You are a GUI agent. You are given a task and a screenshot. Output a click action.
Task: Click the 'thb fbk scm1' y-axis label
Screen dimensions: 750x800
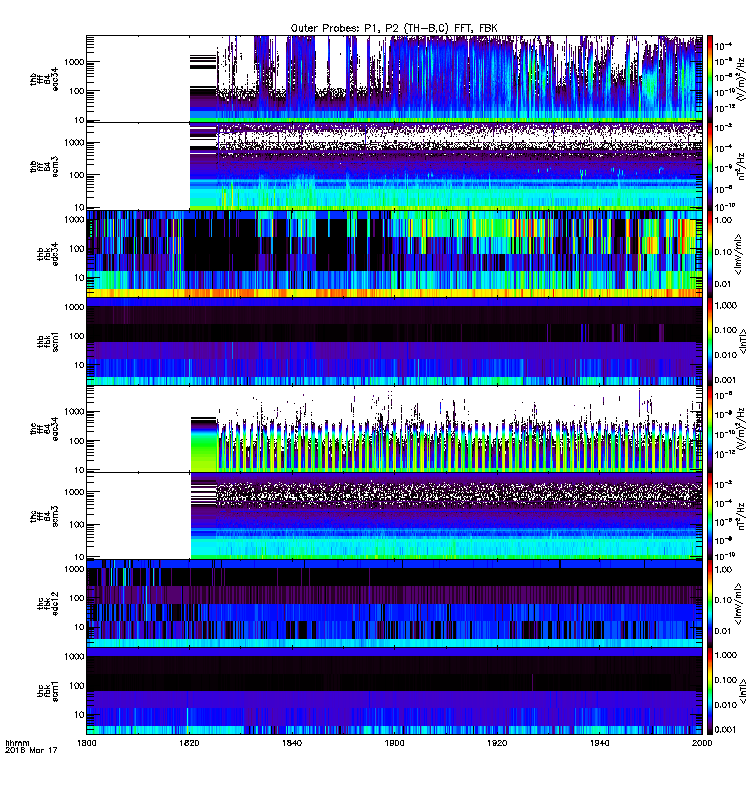click(x=48, y=341)
